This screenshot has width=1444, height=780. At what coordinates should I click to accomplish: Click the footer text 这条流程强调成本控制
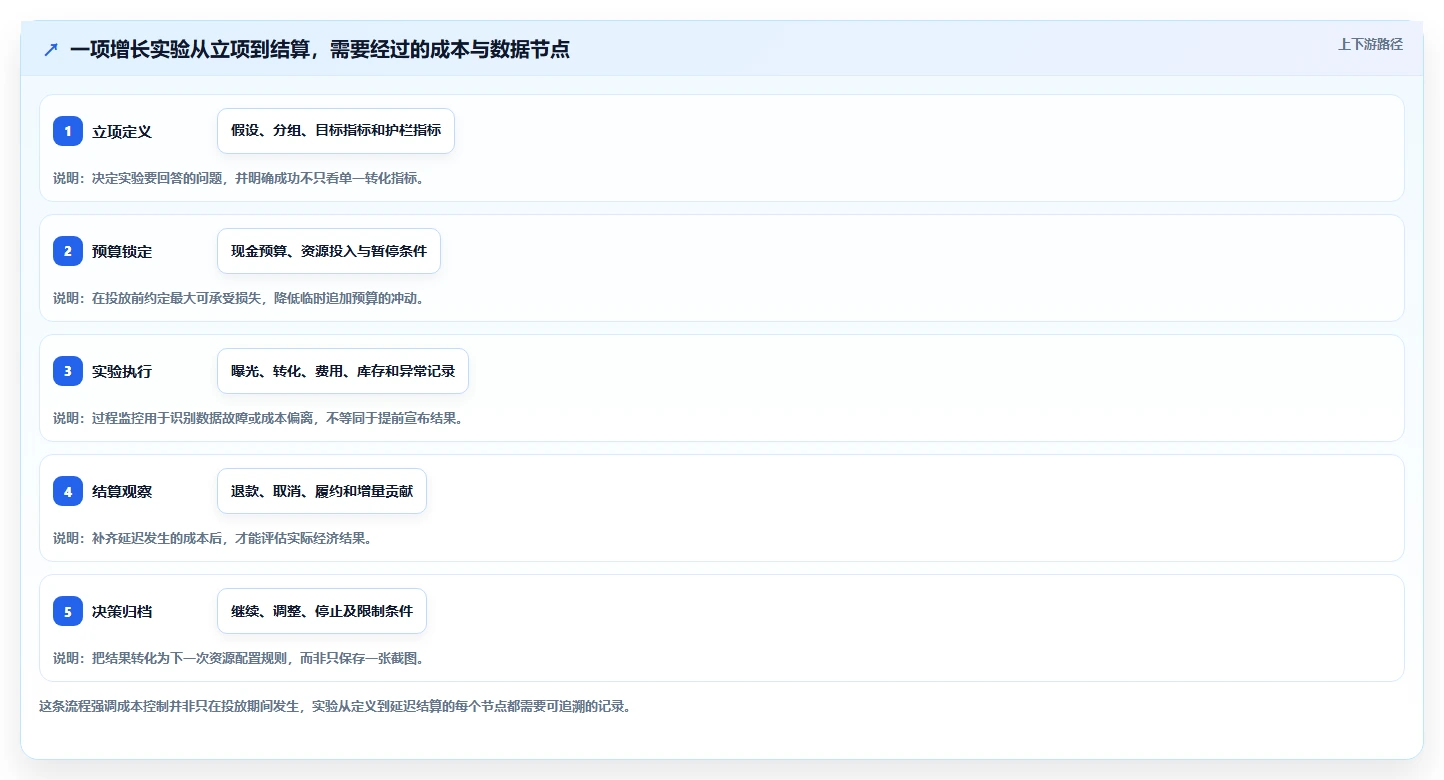point(335,706)
